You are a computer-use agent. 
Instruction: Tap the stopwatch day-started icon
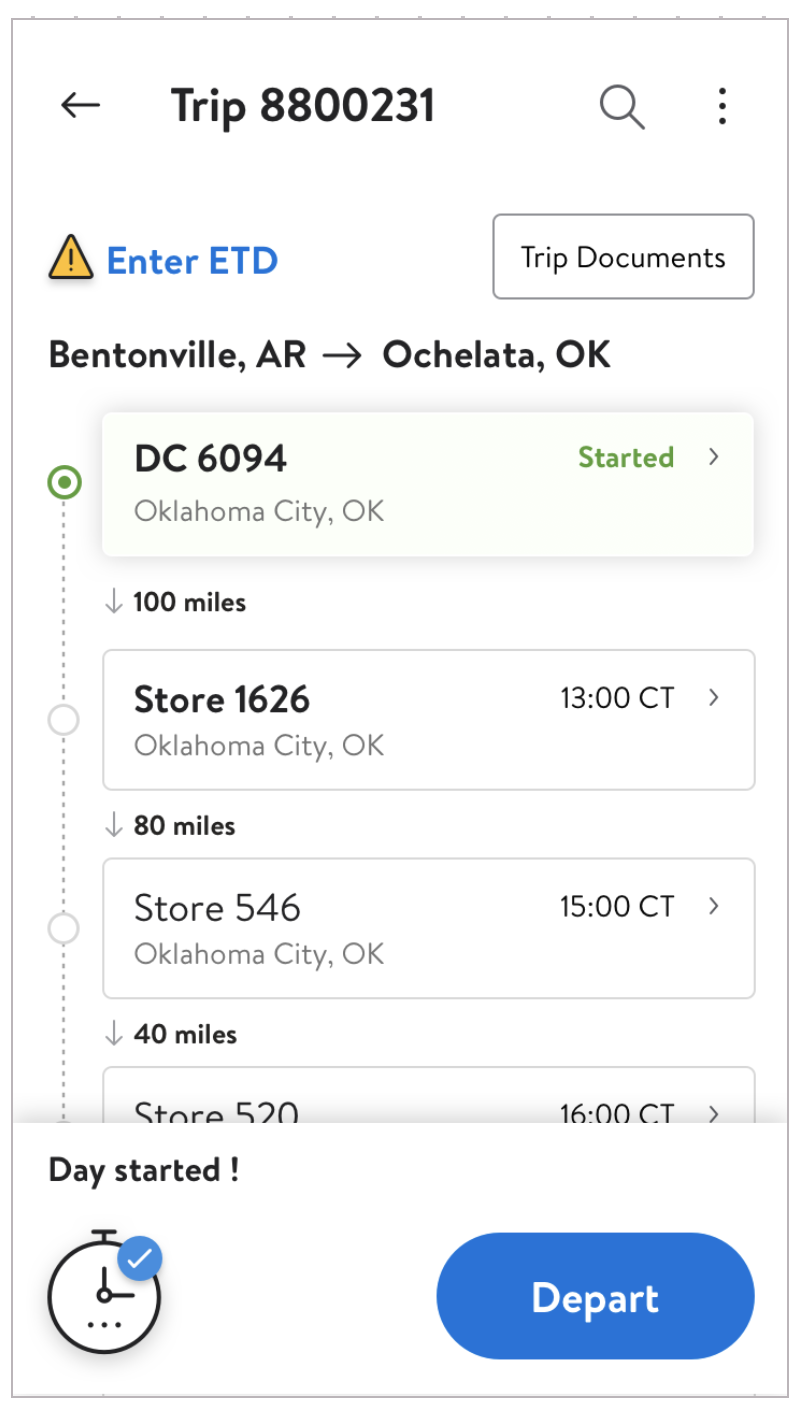pyautogui.click(x=104, y=1292)
